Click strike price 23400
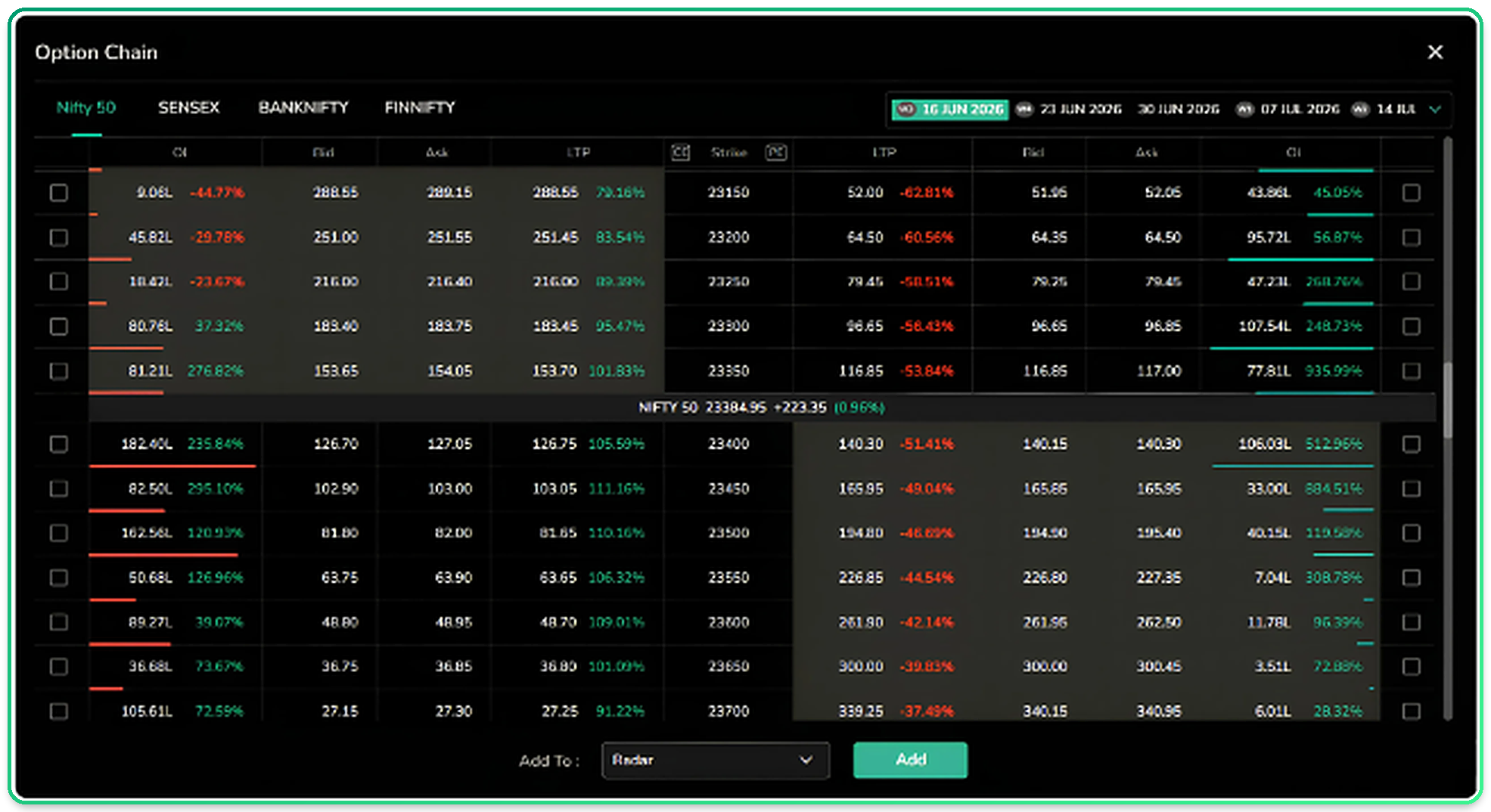Viewport: 1491px width, 812px height. 728,444
